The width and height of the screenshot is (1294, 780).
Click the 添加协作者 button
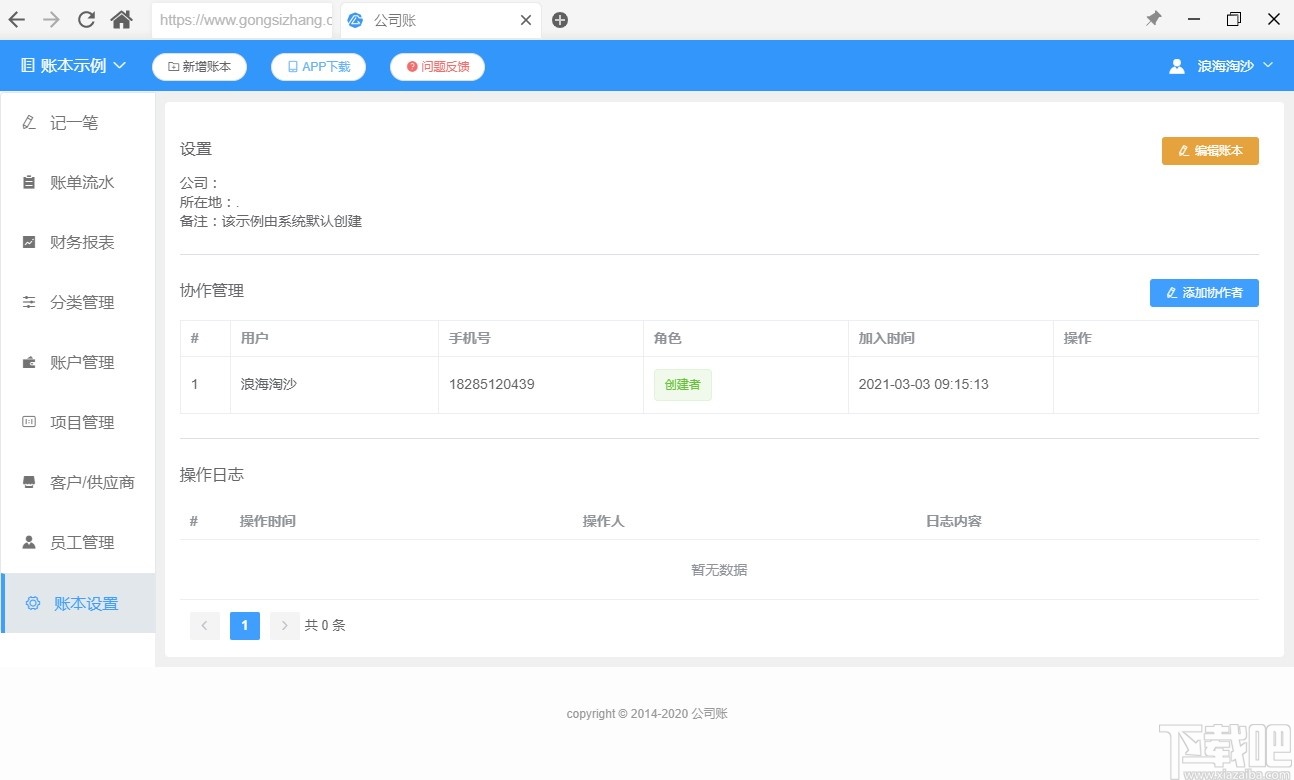(1204, 293)
